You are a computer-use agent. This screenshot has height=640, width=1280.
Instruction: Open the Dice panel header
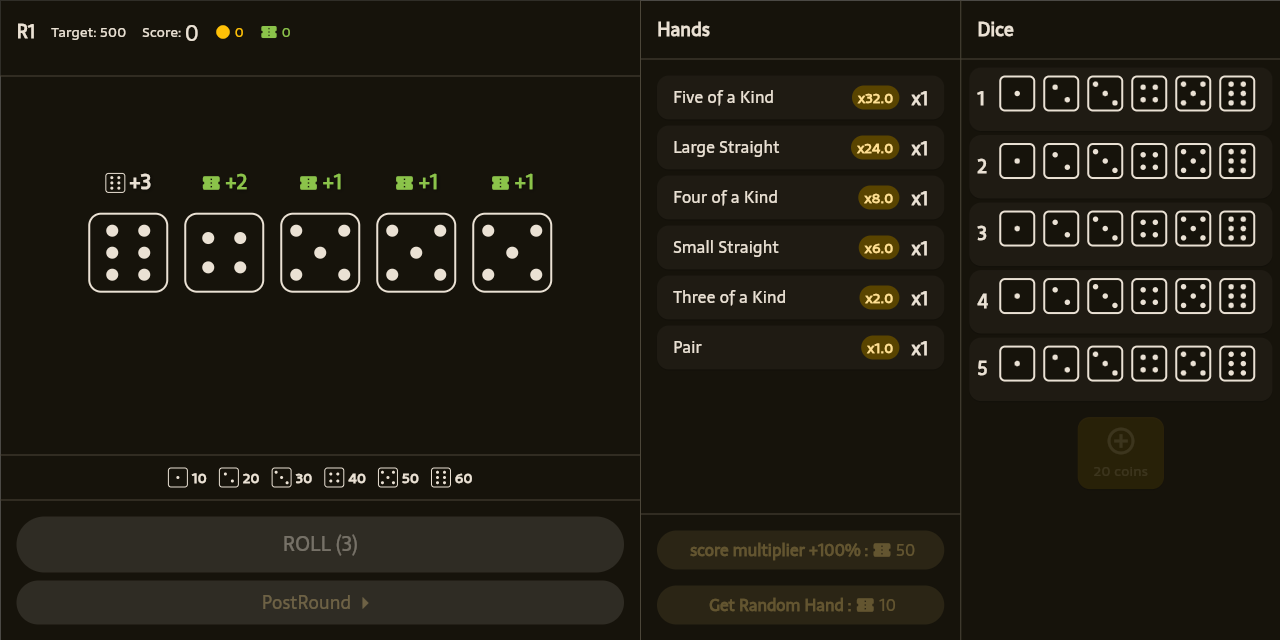(x=995, y=30)
